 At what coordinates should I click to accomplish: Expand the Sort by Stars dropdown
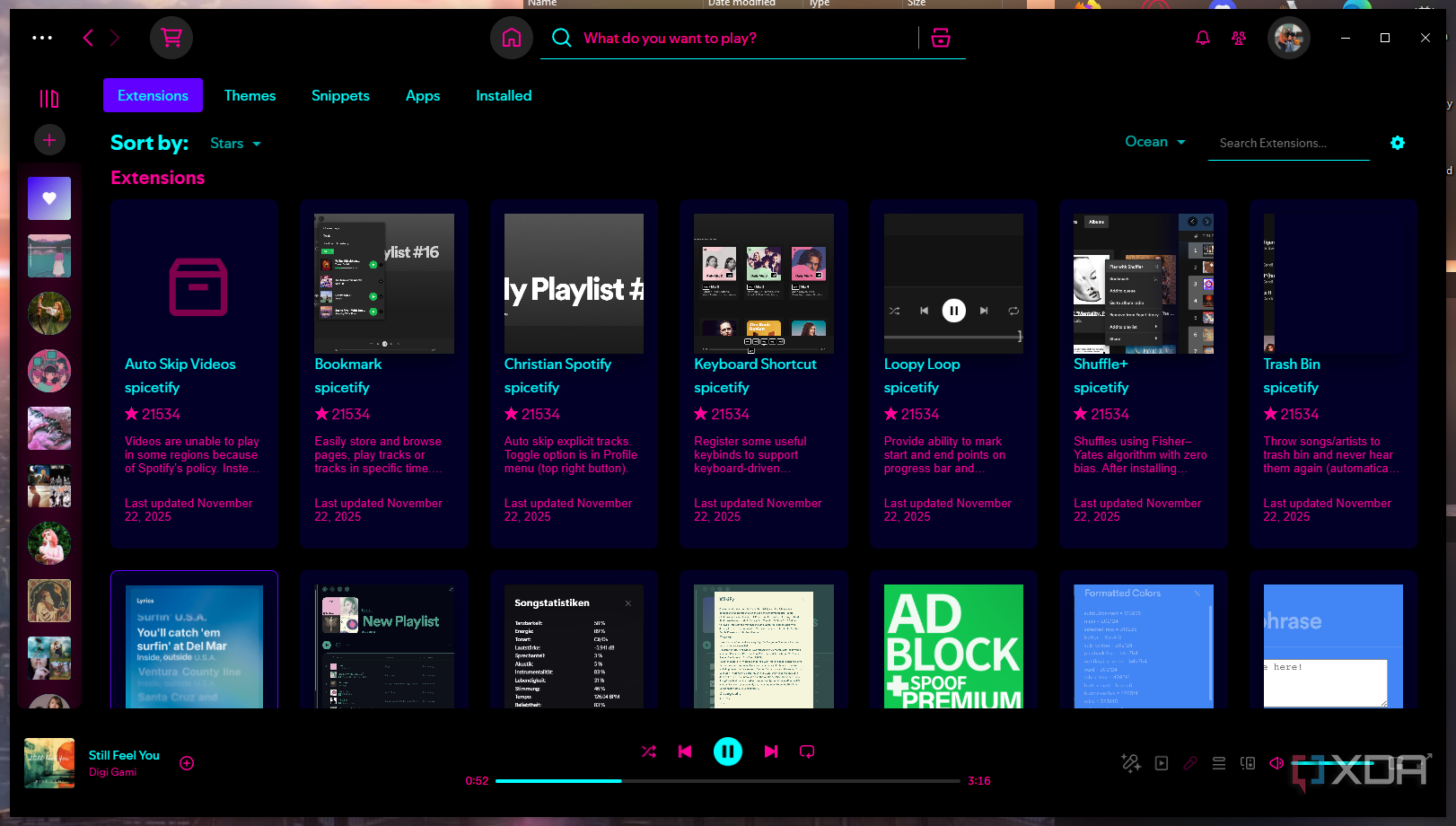[235, 144]
